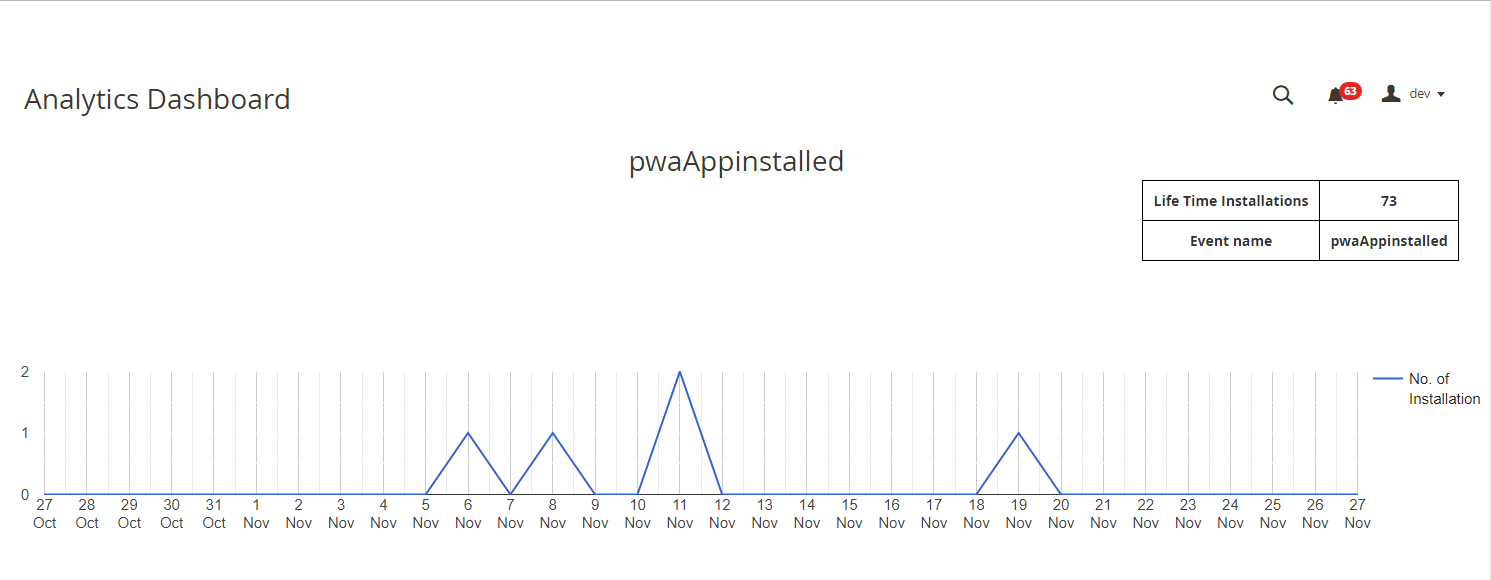Click the large pwaAppinstalled chart title
The height and width of the screenshot is (580, 1491).
pos(736,161)
